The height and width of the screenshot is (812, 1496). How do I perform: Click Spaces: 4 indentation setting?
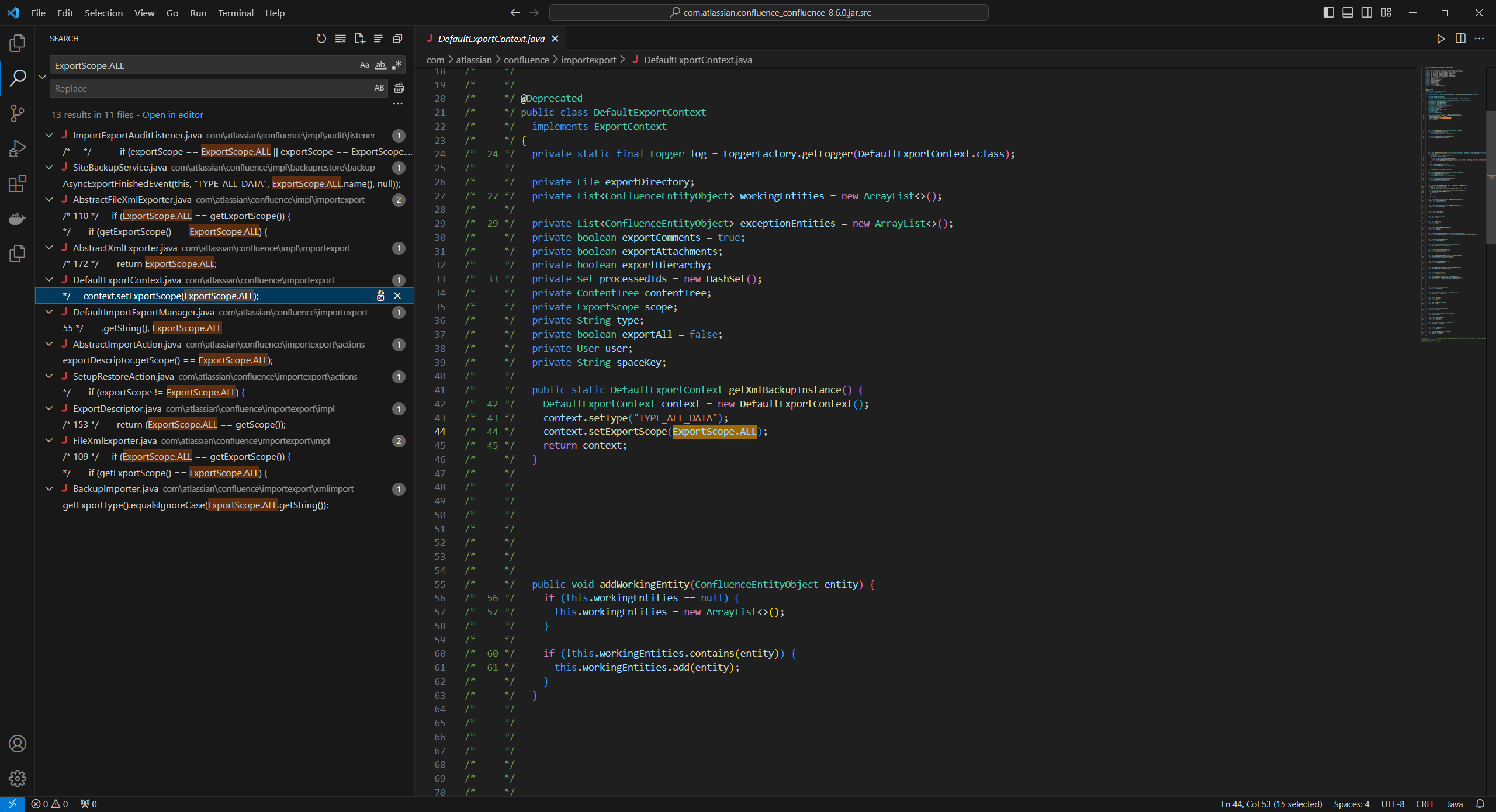coord(1351,804)
